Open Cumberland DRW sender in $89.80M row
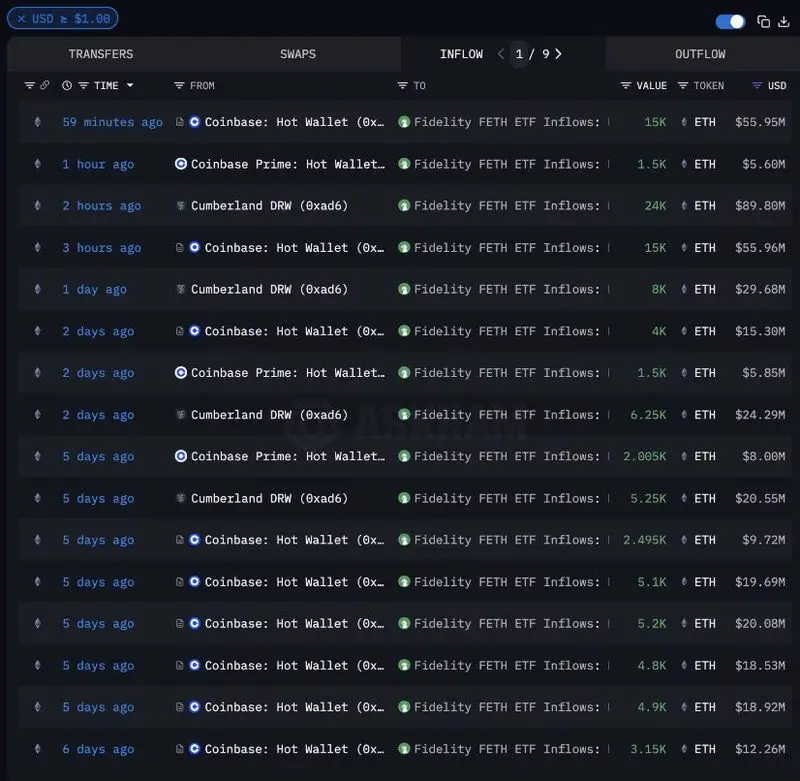This screenshot has width=800, height=781. pos(269,206)
